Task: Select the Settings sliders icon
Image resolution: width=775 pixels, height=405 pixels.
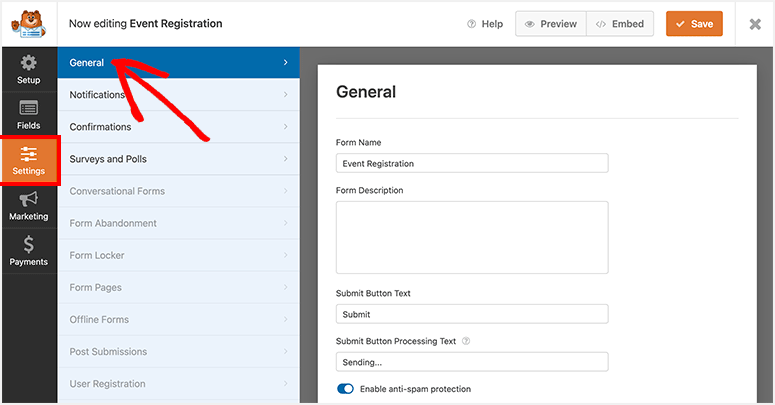Action: tap(29, 154)
